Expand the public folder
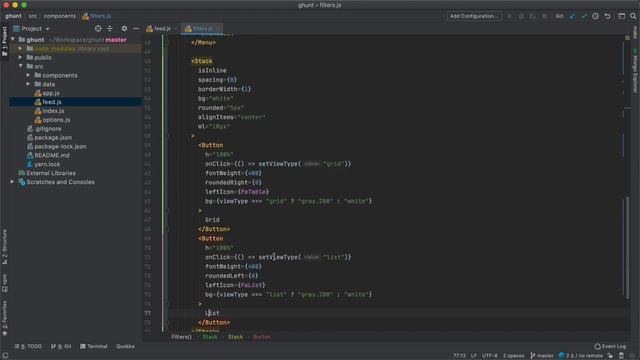This screenshot has width=640, height=360. pyautogui.click(x=20, y=58)
